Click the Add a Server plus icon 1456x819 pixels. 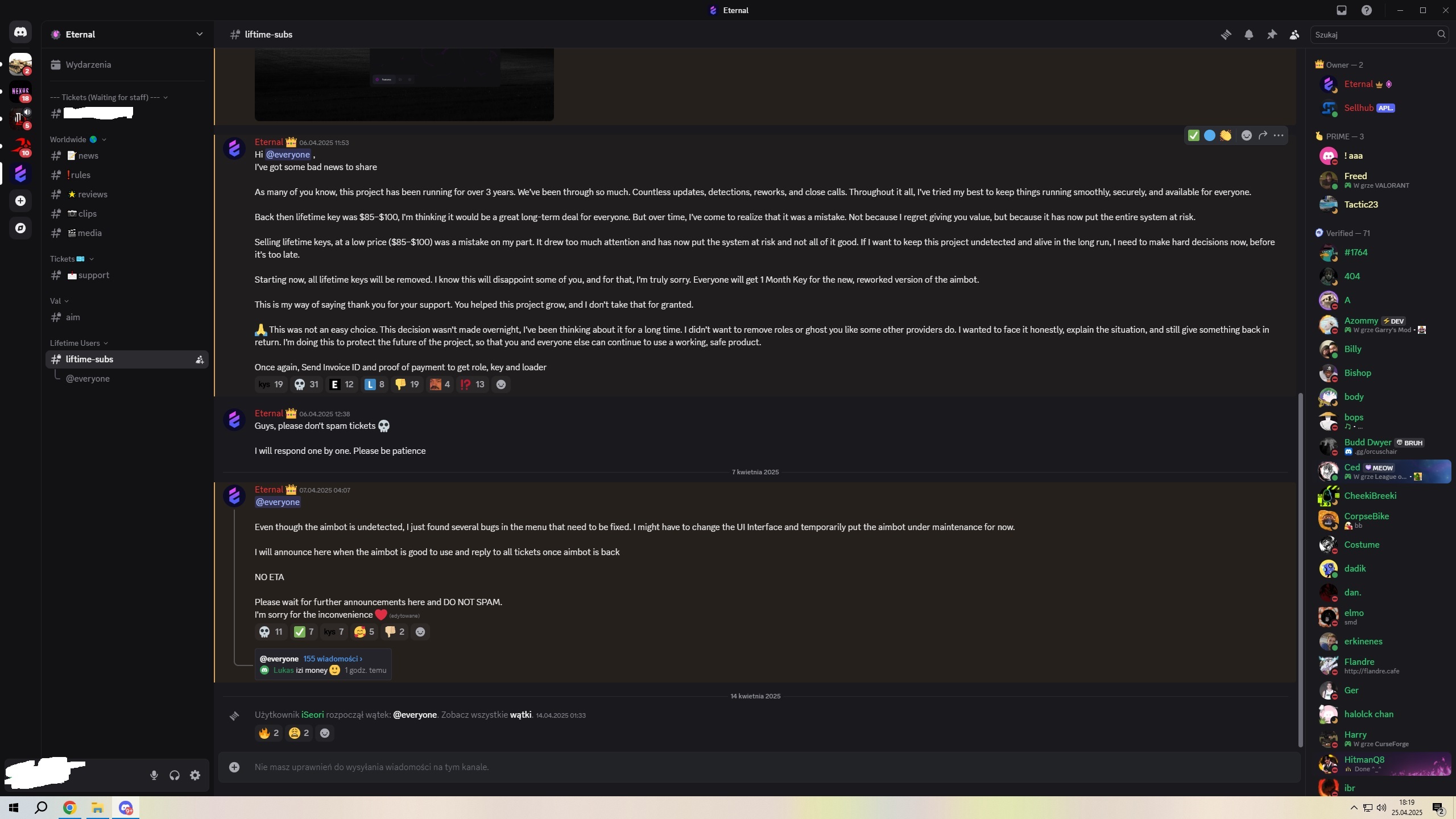coord(20,201)
